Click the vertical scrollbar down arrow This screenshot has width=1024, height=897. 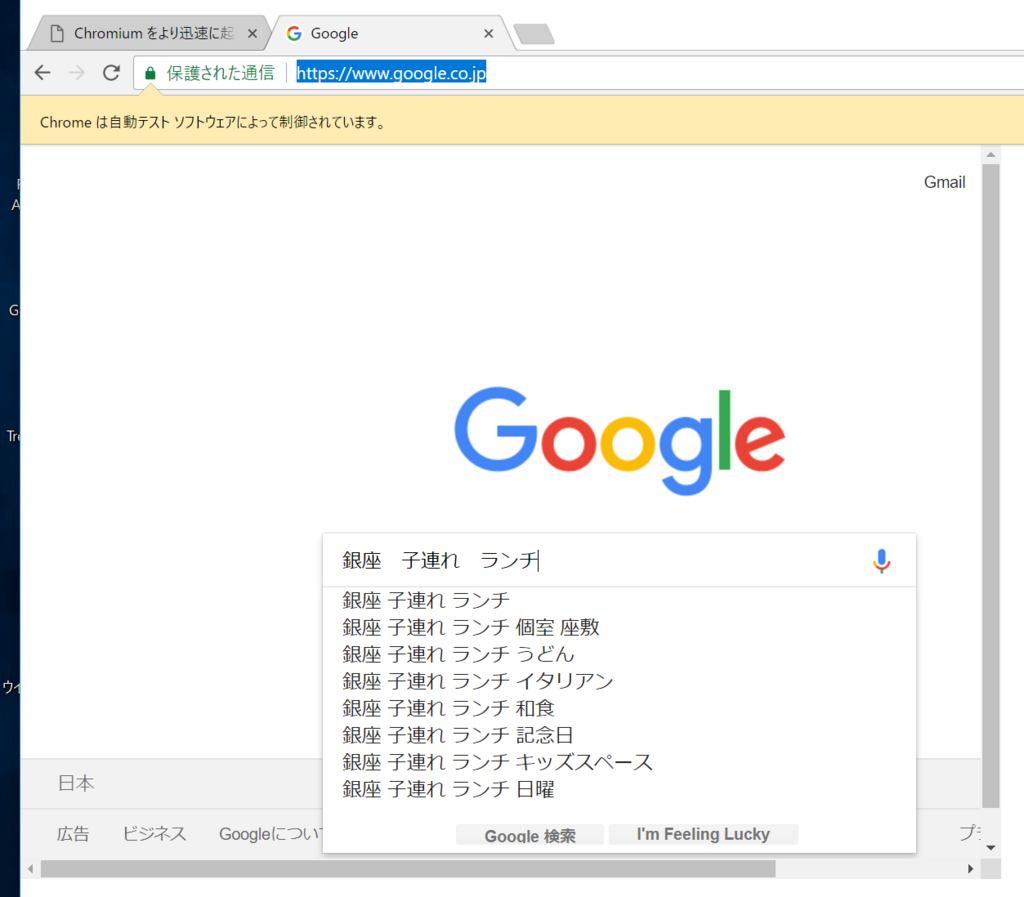click(x=991, y=847)
